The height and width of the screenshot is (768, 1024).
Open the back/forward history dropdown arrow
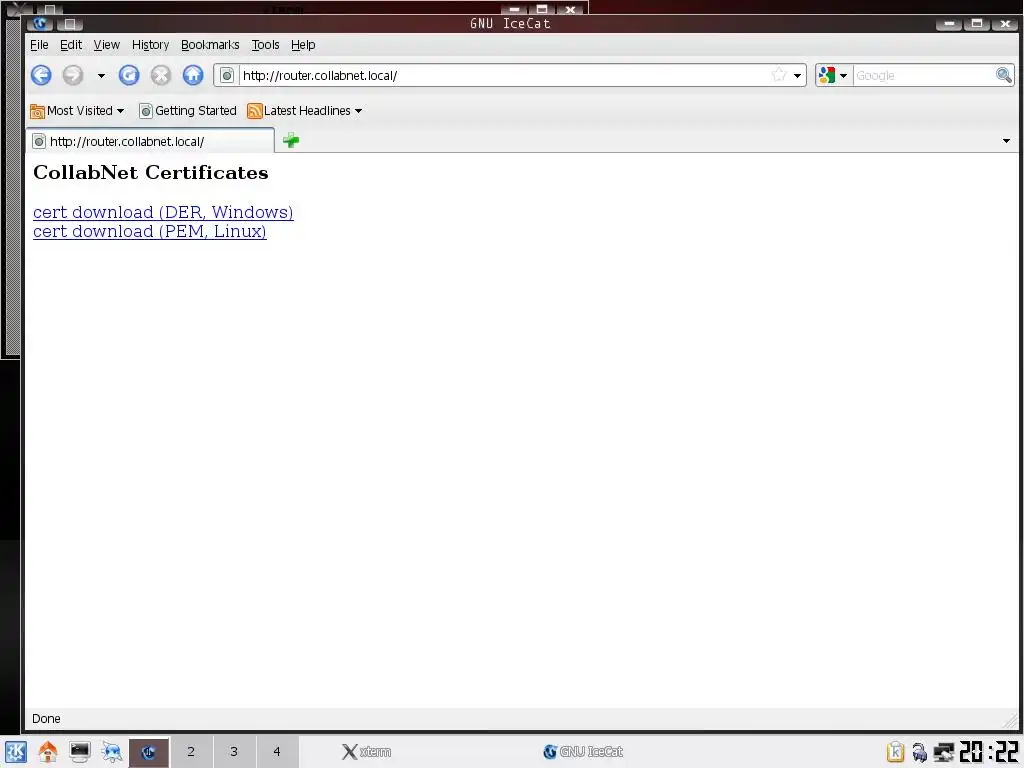101,76
